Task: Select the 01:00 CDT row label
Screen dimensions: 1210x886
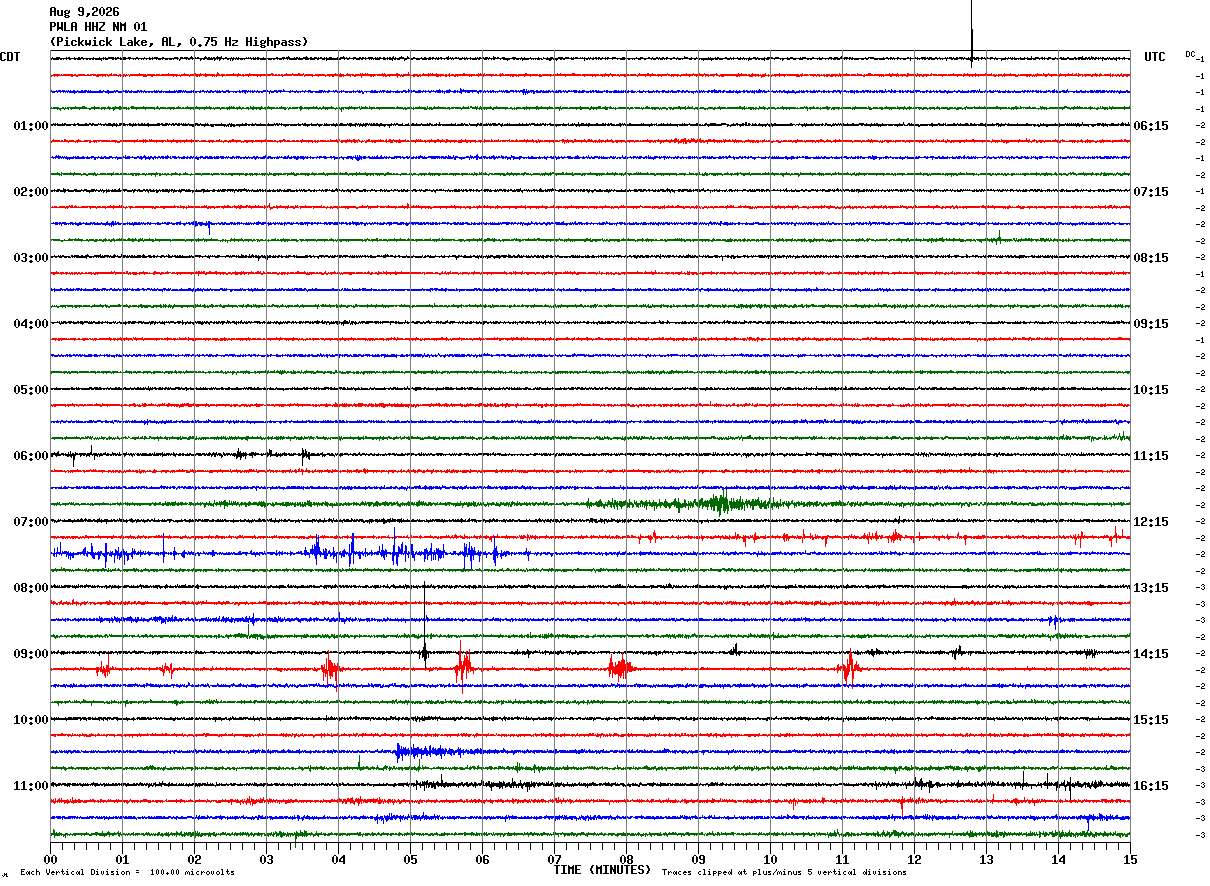Action: [x=31, y=126]
